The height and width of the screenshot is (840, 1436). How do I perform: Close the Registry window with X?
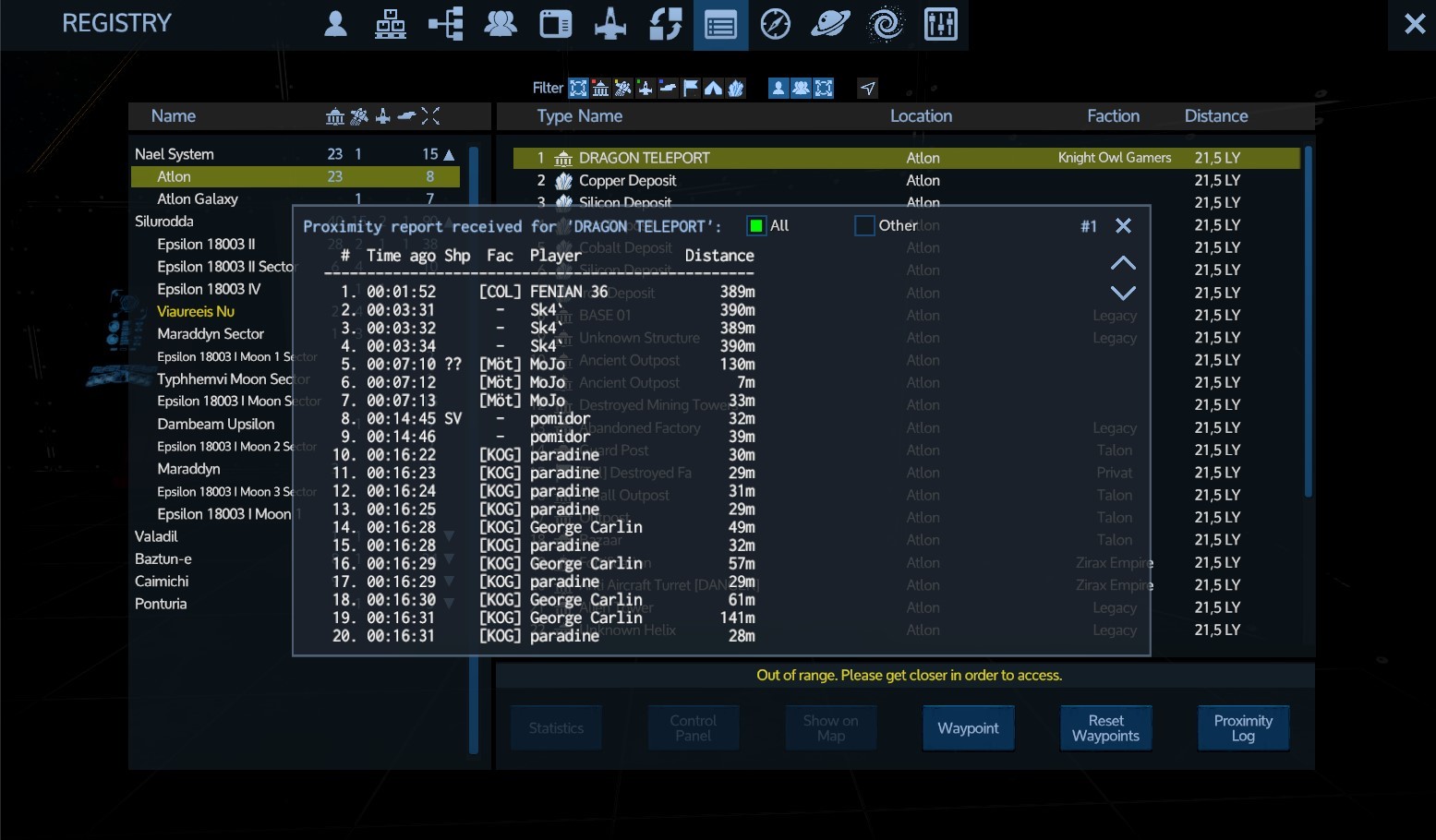[x=1414, y=24]
